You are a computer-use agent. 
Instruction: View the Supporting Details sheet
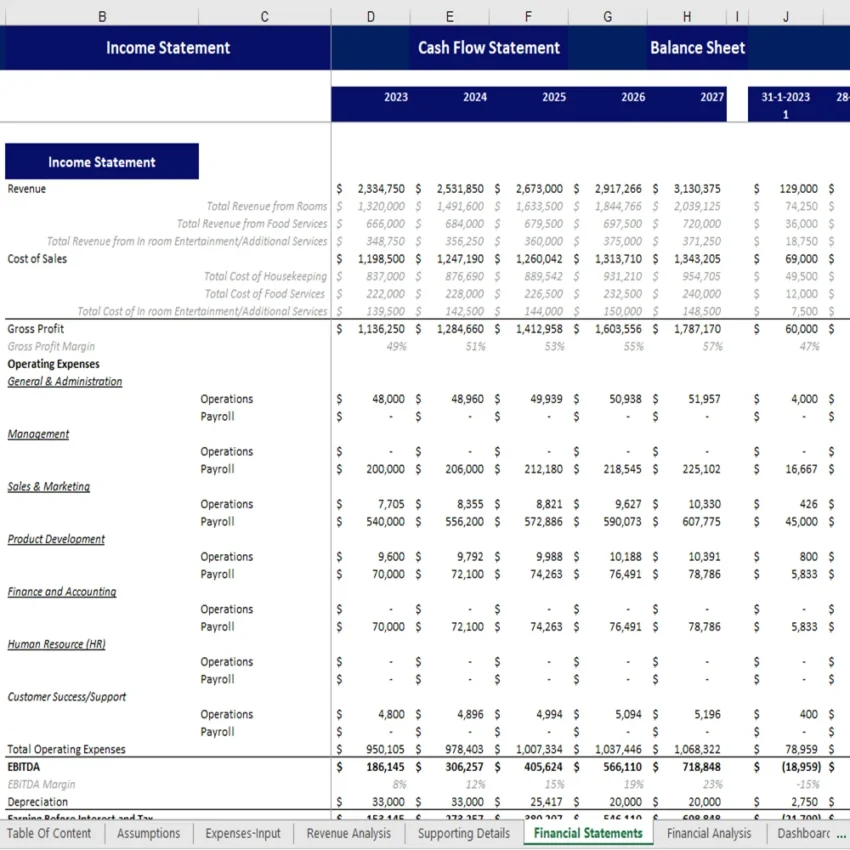[x=462, y=833]
